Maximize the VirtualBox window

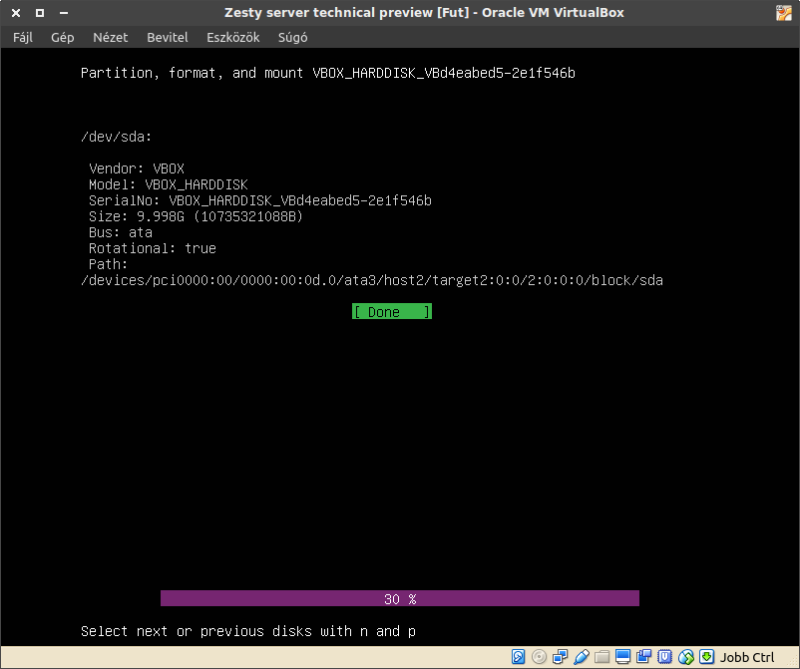(x=40, y=13)
